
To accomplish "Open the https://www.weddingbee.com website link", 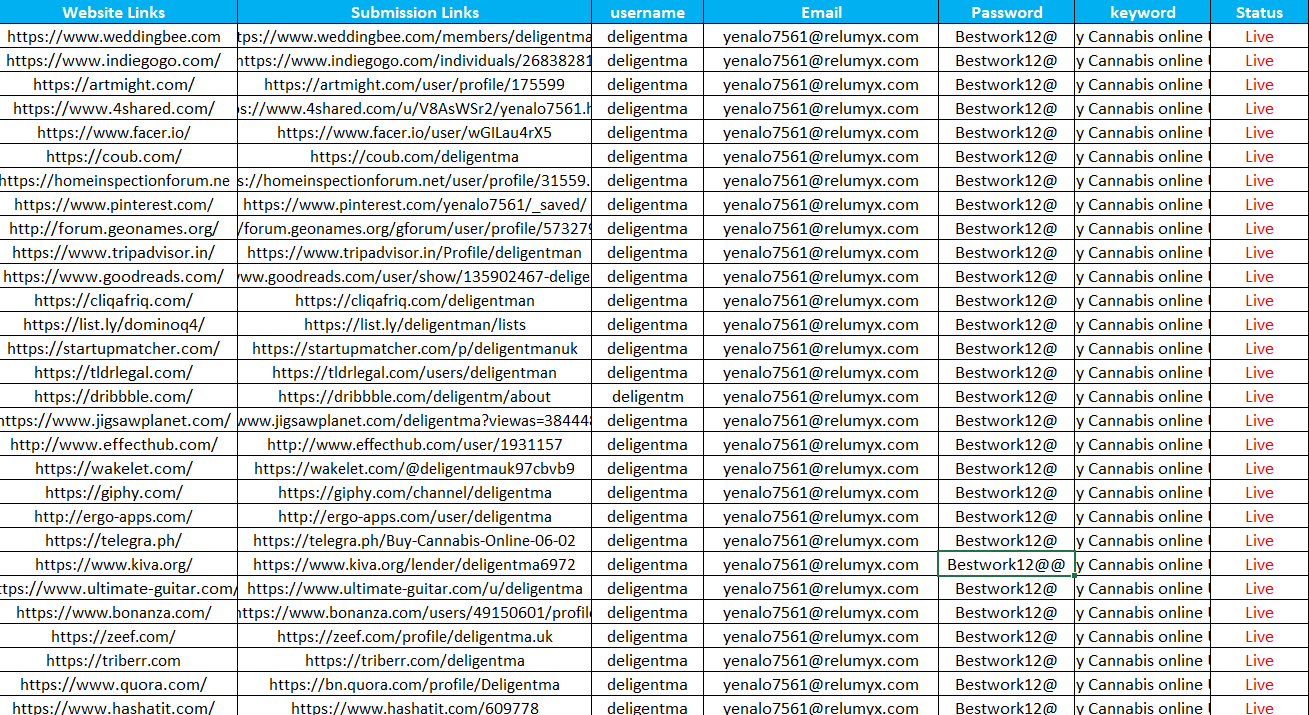I will click(113, 37).
